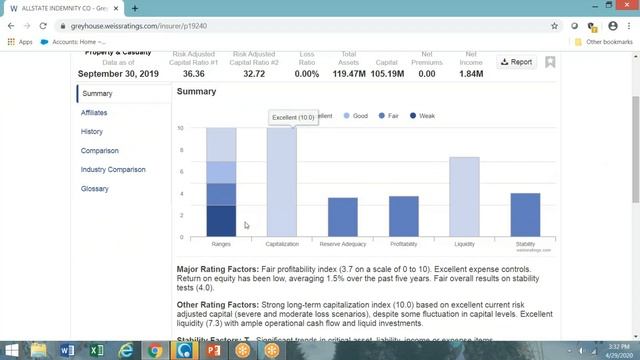Image resolution: width=640 pixels, height=360 pixels.
Task: Click the Profitability bar
Action: click(404, 216)
